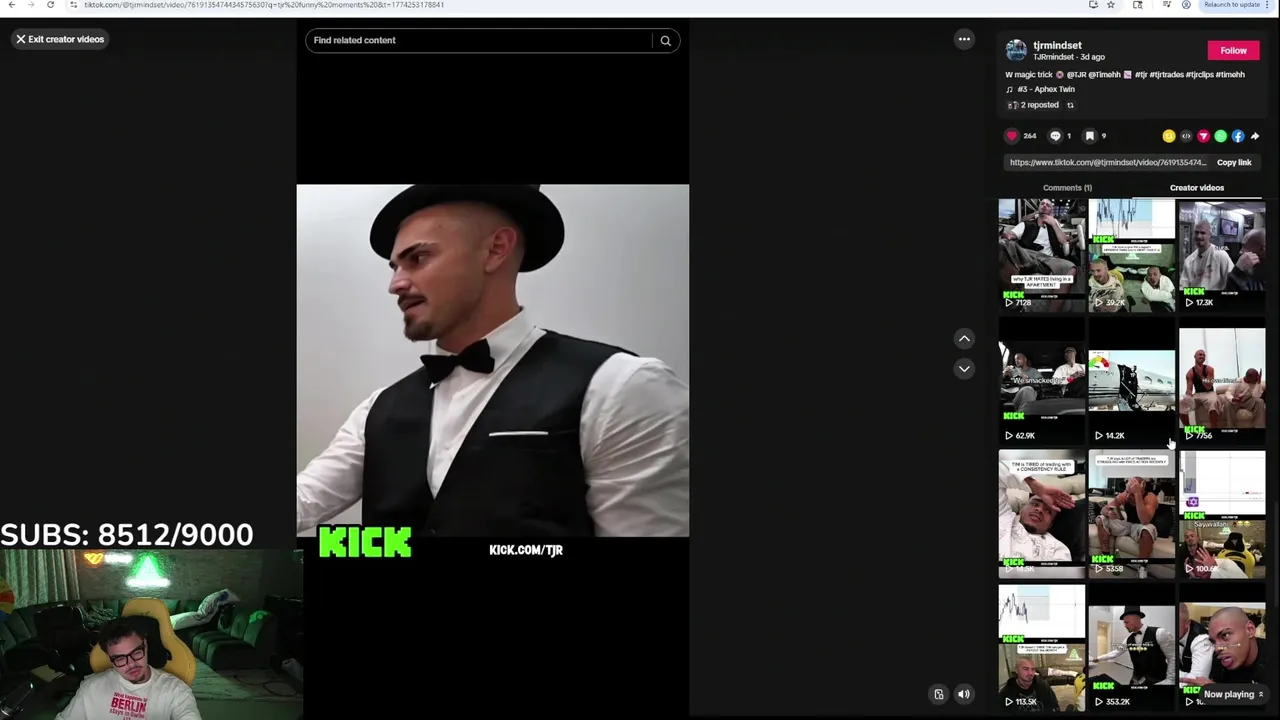The width and height of the screenshot is (1280, 720).
Task: Open the 113.5K views chart video thumbnail
Action: pos(1041,648)
